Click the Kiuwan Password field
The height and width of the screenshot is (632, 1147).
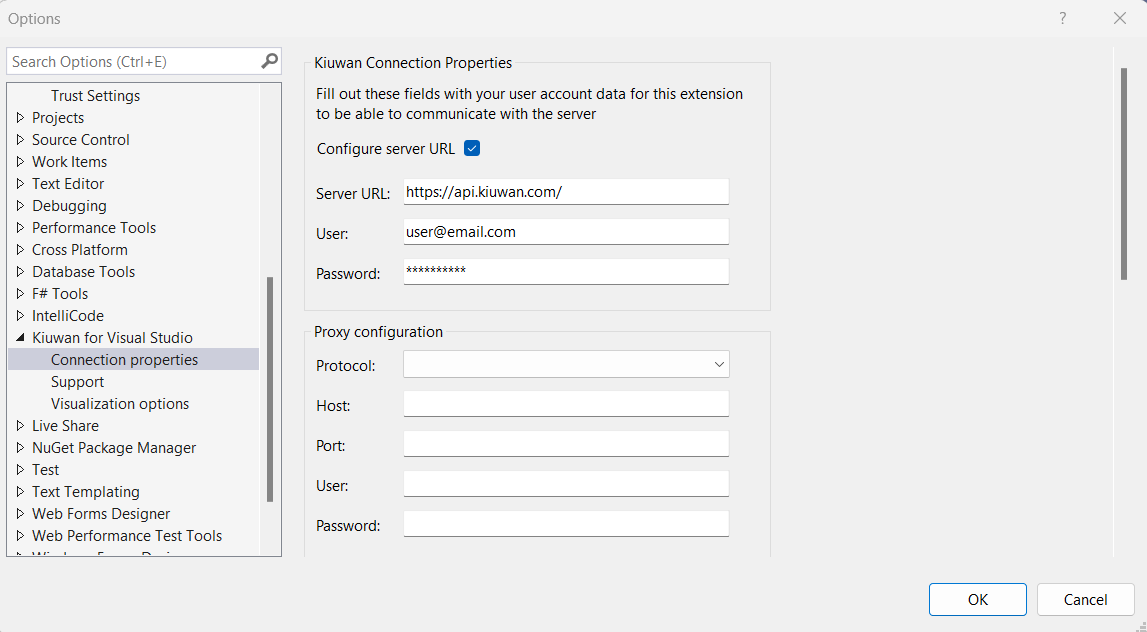[x=566, y=271]
